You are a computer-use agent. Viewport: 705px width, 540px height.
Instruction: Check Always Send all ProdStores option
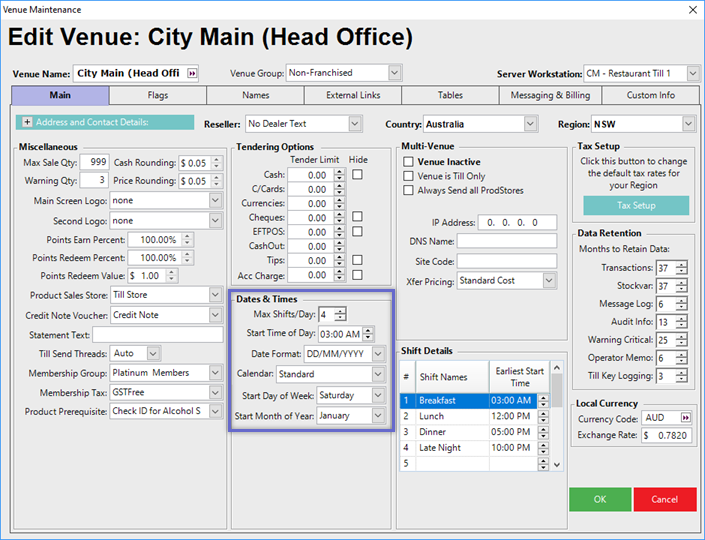[408, 190]
